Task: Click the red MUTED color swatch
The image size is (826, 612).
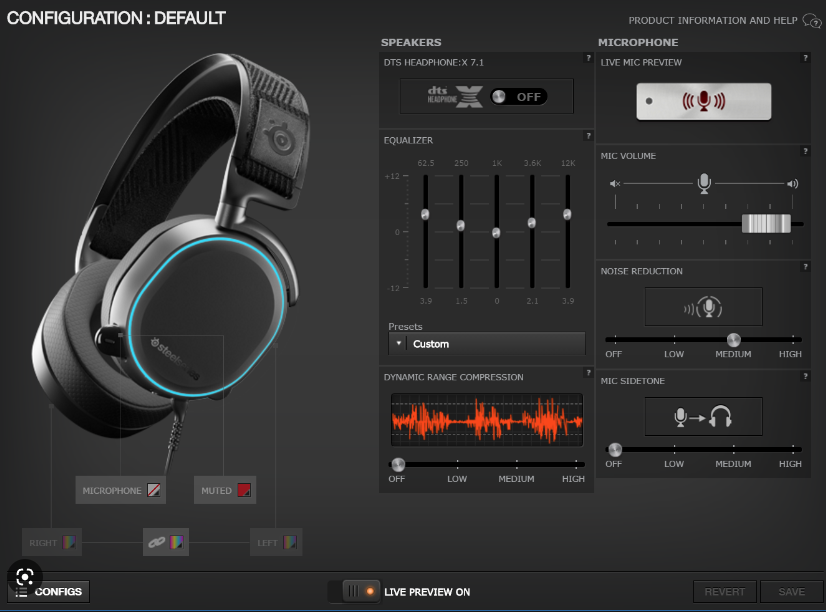Action: point(244,490)
